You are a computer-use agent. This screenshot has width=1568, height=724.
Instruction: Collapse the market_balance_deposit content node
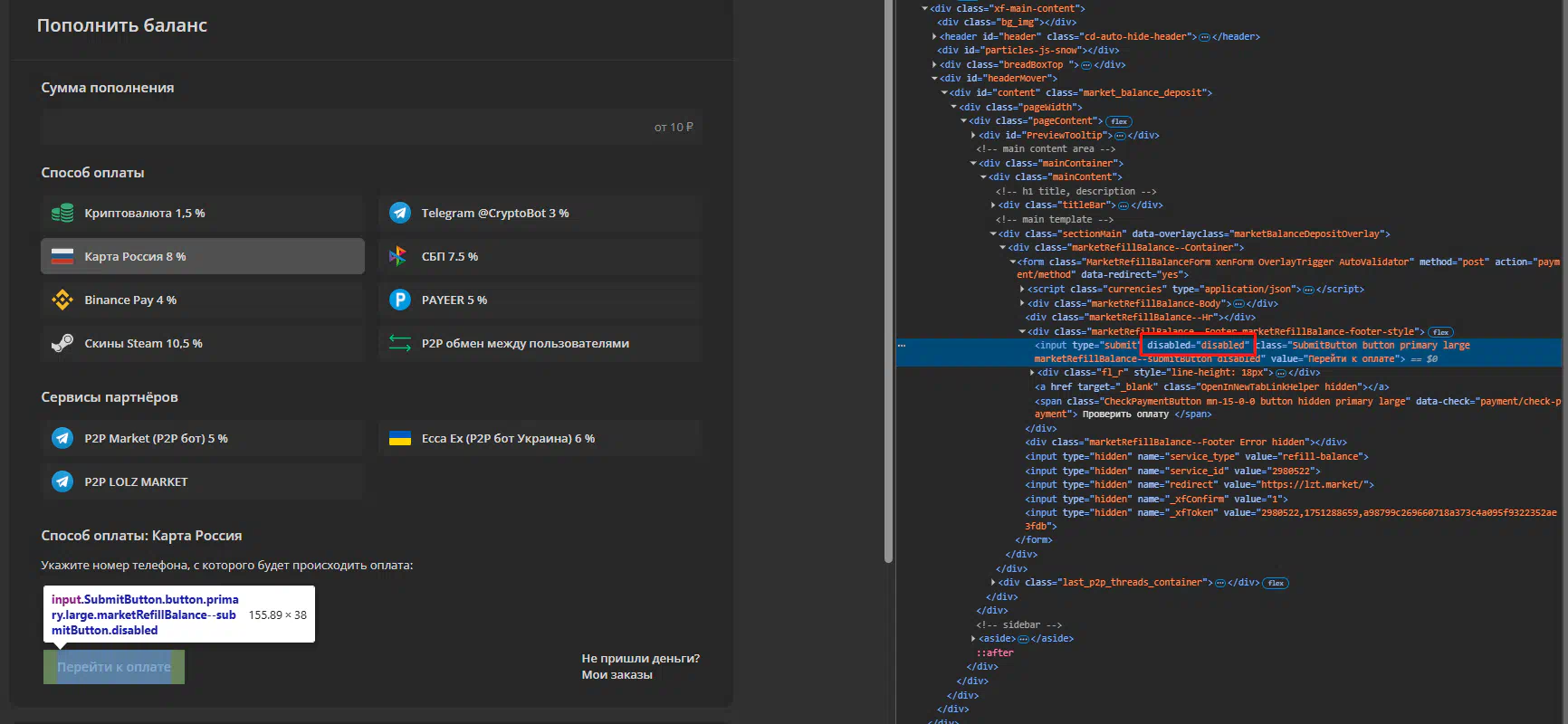pyautogui.click(x=944, y=93)
